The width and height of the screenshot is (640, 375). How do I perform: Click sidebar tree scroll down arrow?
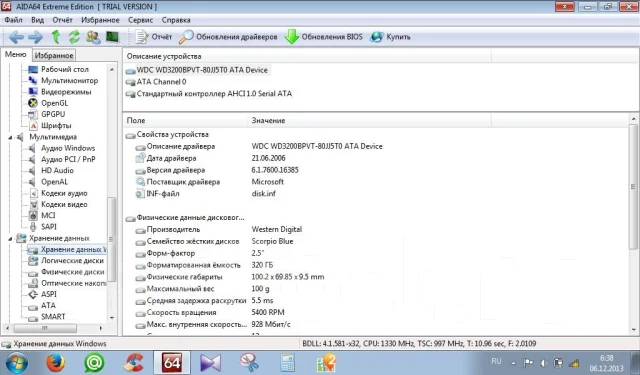[x=112, y=318]
